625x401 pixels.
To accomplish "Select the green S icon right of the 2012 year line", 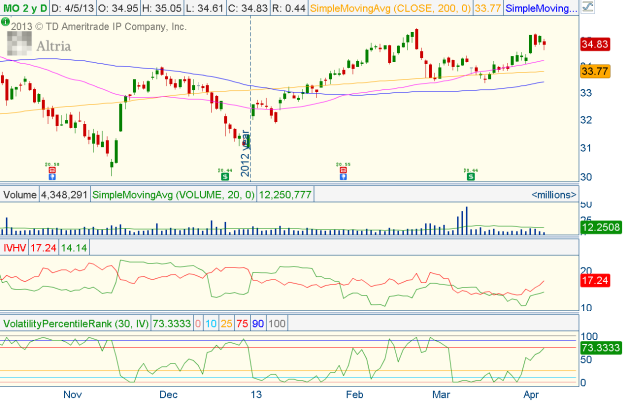I will click(x=471, y=177).
